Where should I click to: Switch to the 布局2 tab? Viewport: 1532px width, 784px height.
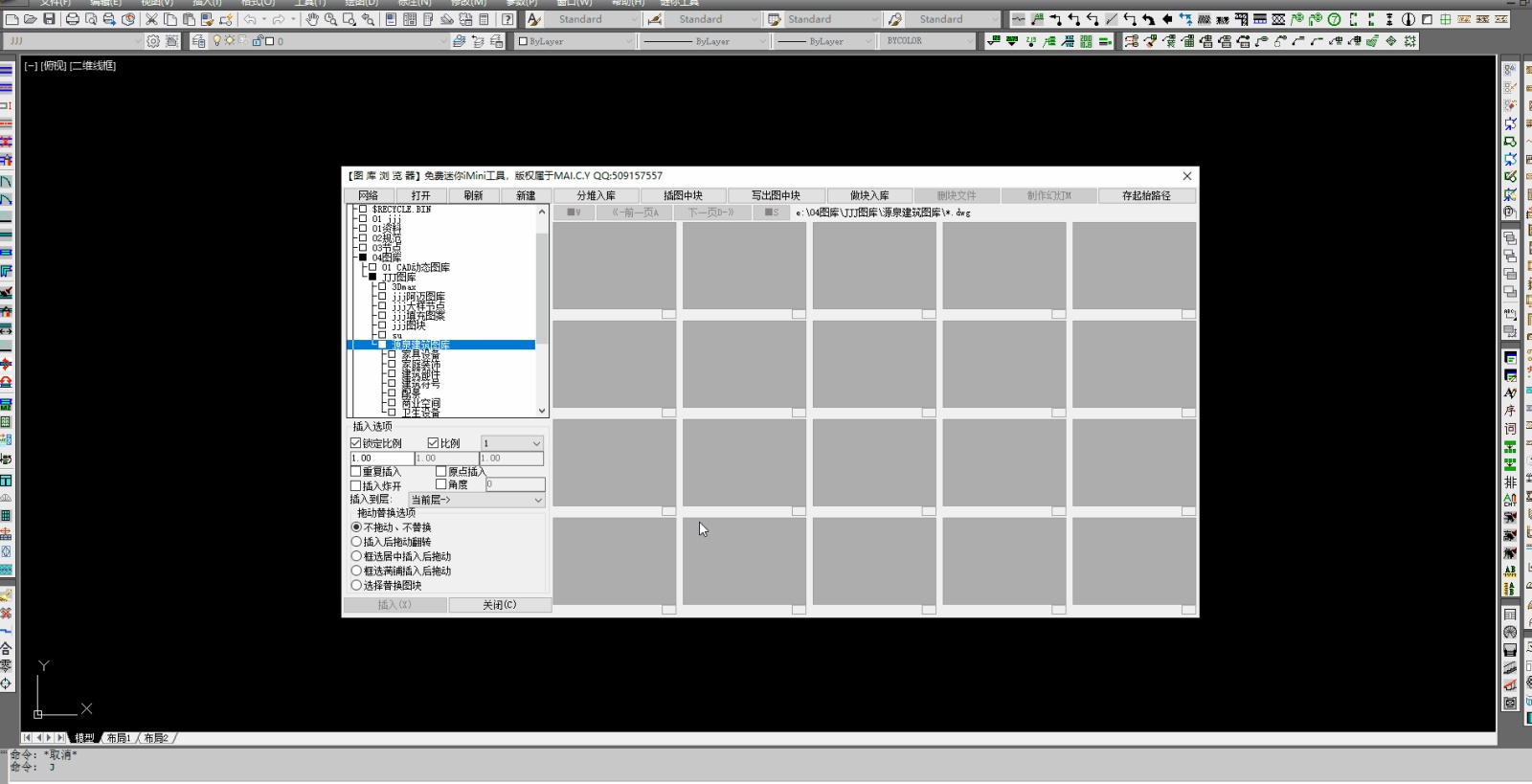click(156, 738)
